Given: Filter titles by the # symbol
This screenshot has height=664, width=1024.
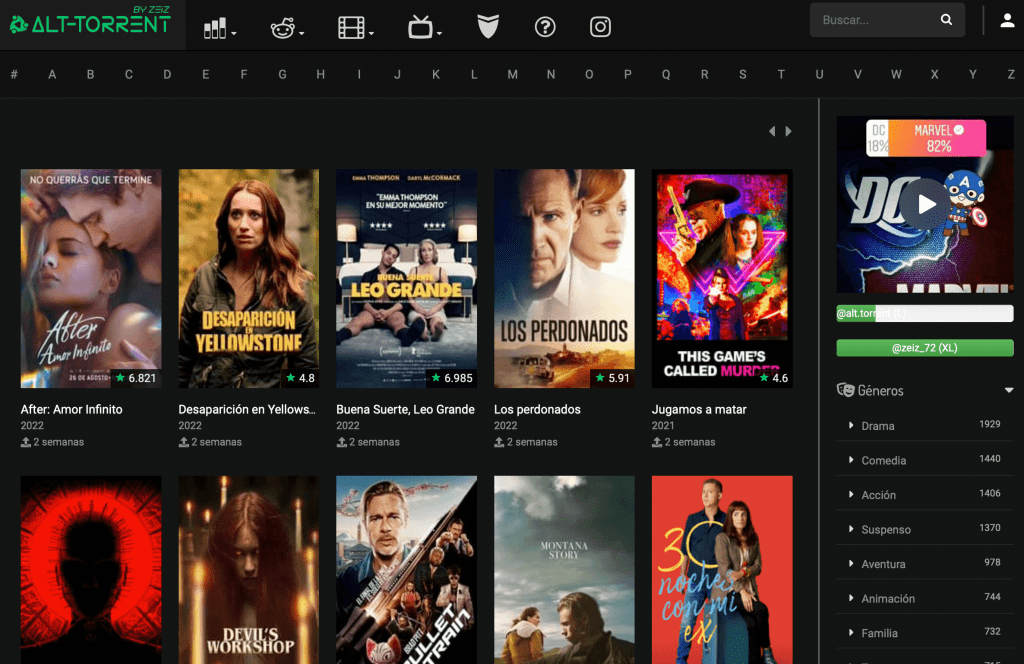Looking at the screenshot, I should 14,74.
